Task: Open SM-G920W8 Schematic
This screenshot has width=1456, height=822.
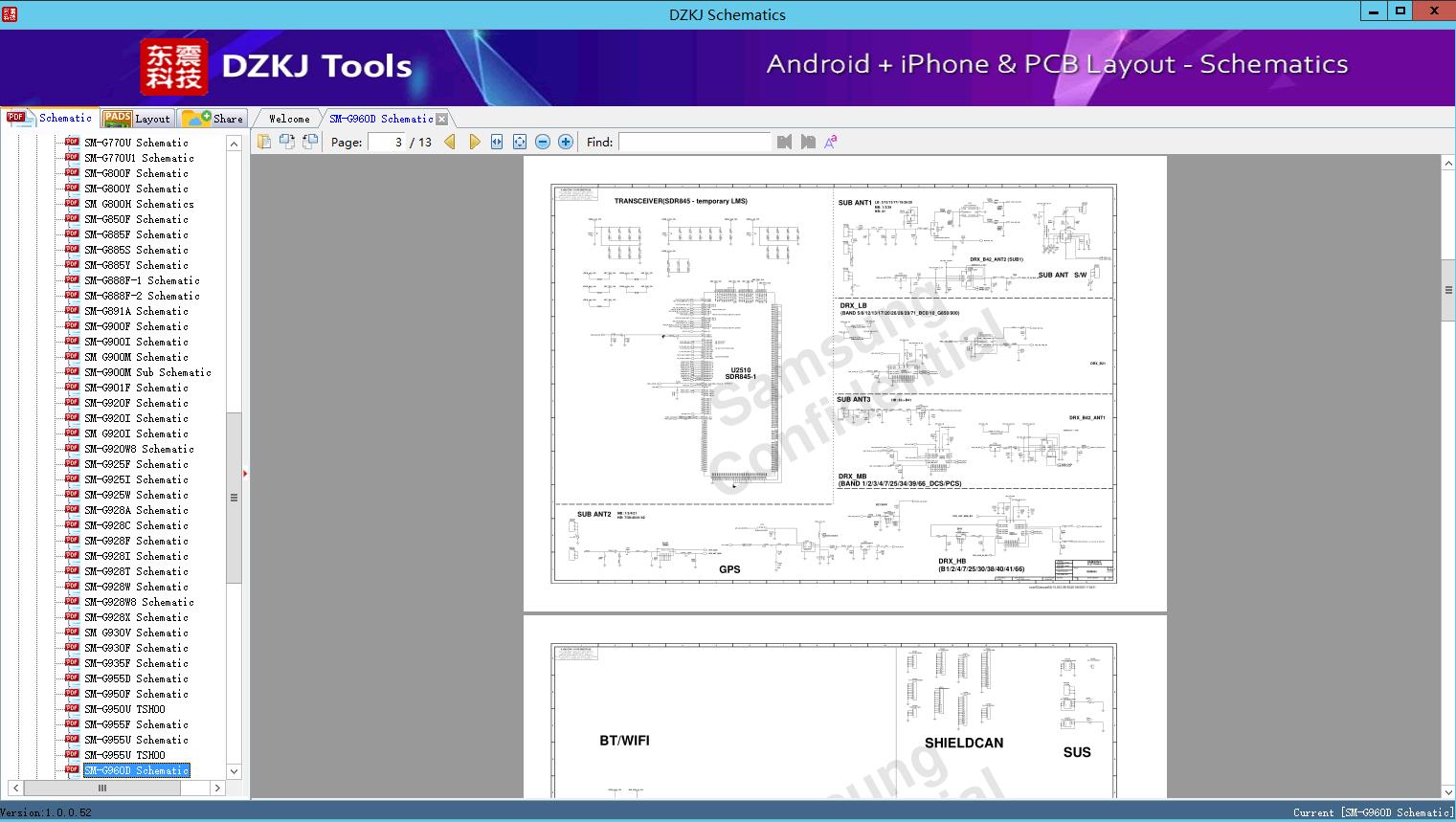Action: pyautogui.click(x=139, y=449)
